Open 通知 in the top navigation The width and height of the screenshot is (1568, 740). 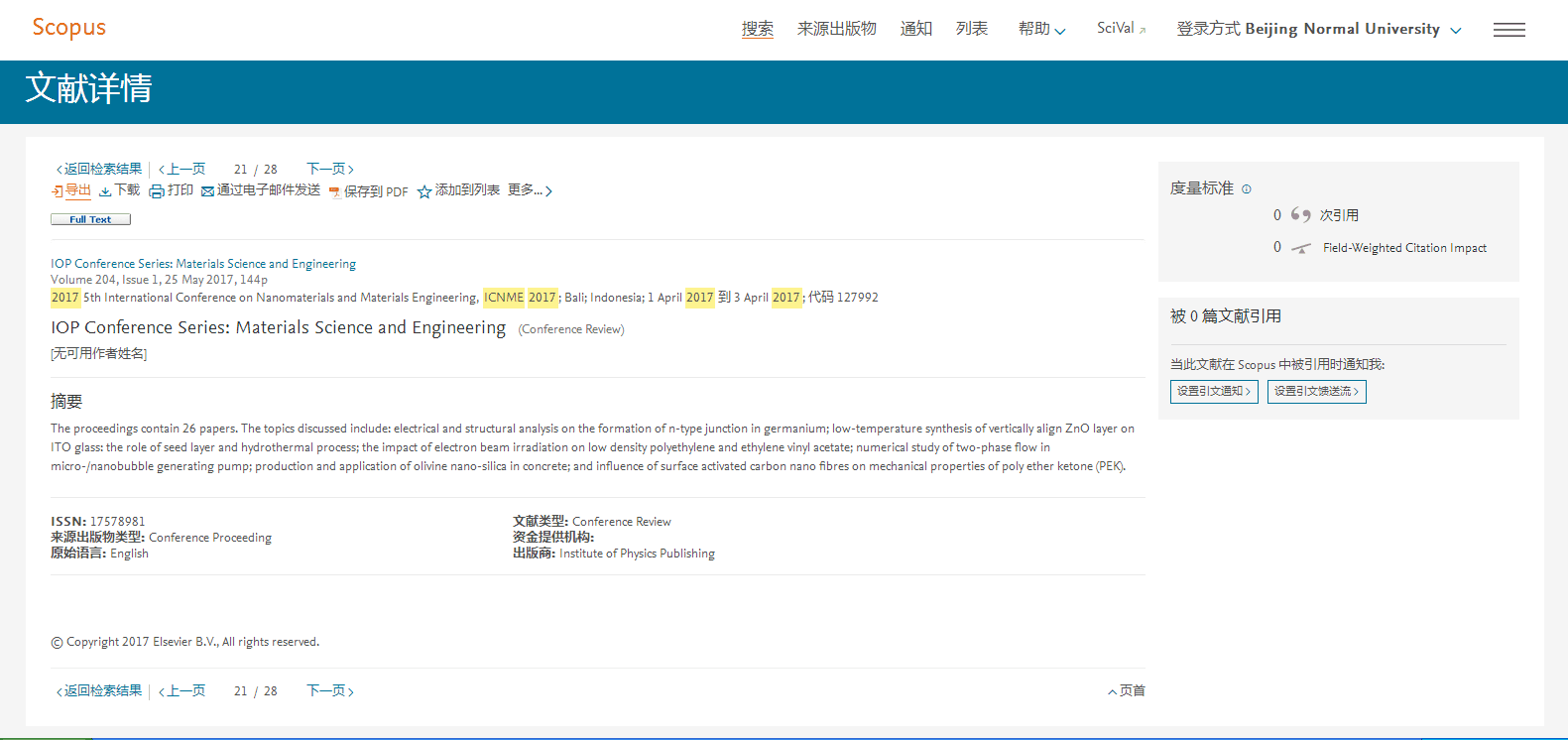916,29
